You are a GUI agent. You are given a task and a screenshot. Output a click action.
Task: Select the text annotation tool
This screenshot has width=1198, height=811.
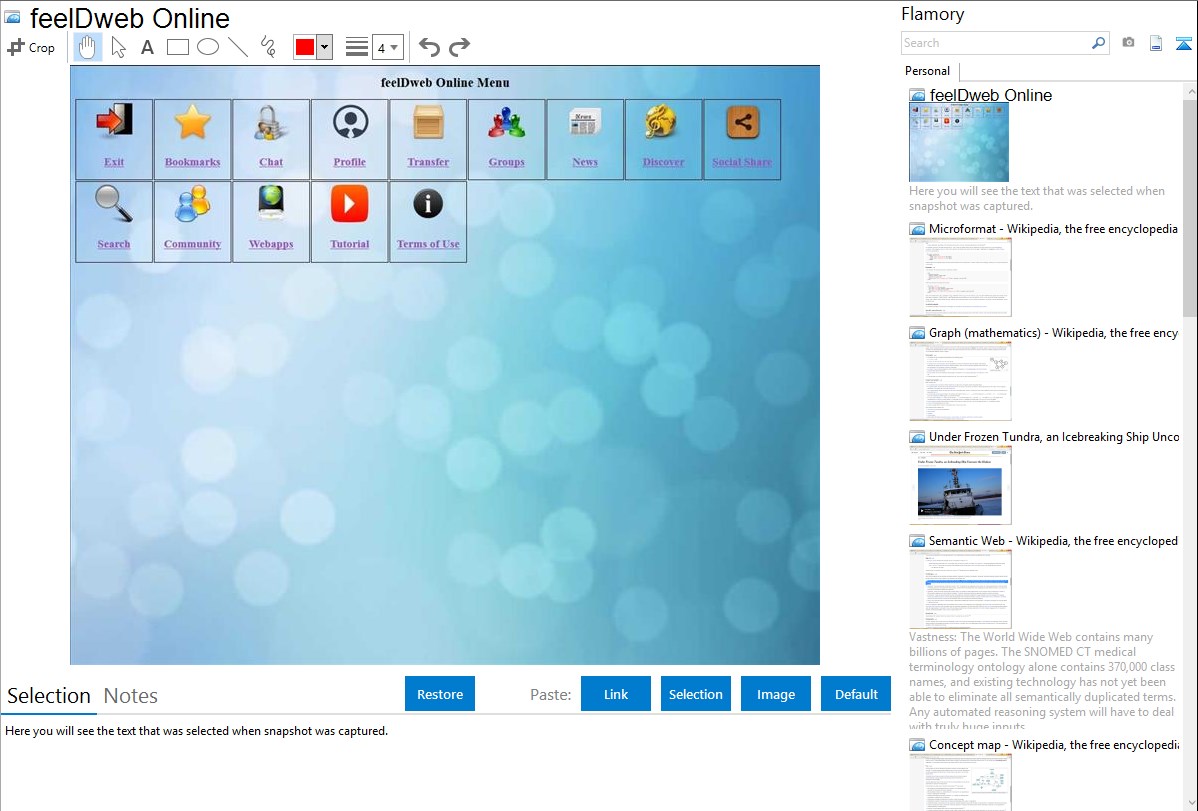[147, 47]
